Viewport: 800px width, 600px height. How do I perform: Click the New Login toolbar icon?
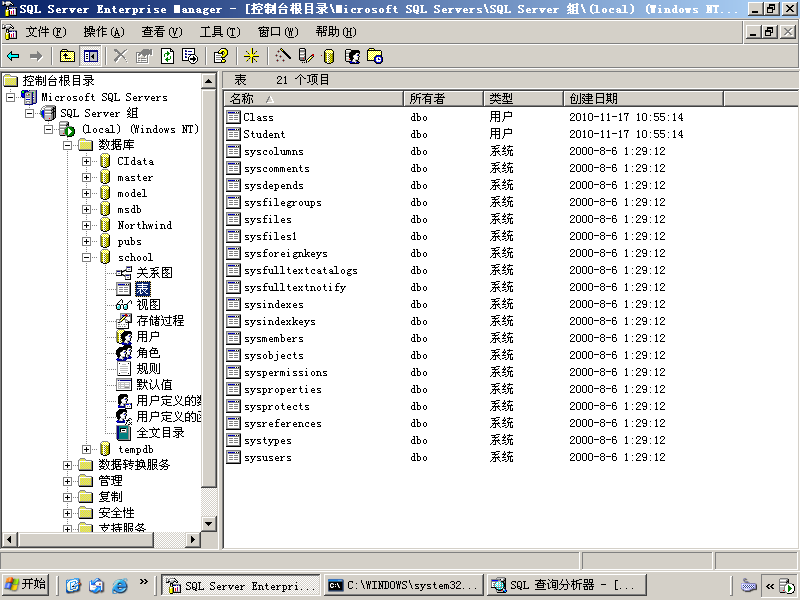[x=352, y=56]
